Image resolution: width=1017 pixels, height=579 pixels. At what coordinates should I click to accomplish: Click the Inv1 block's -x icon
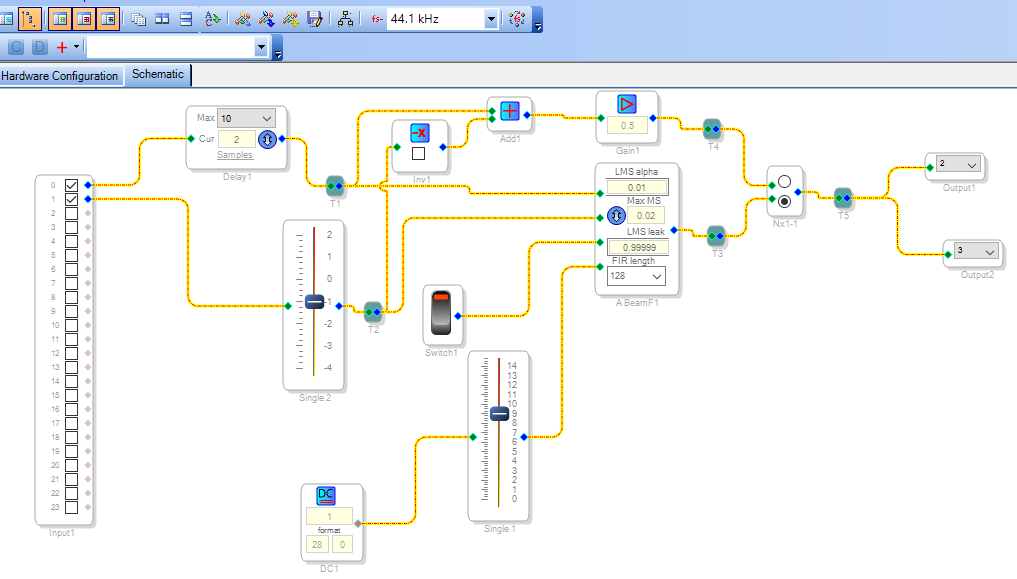pyautogui.click(x=420, y=134)
